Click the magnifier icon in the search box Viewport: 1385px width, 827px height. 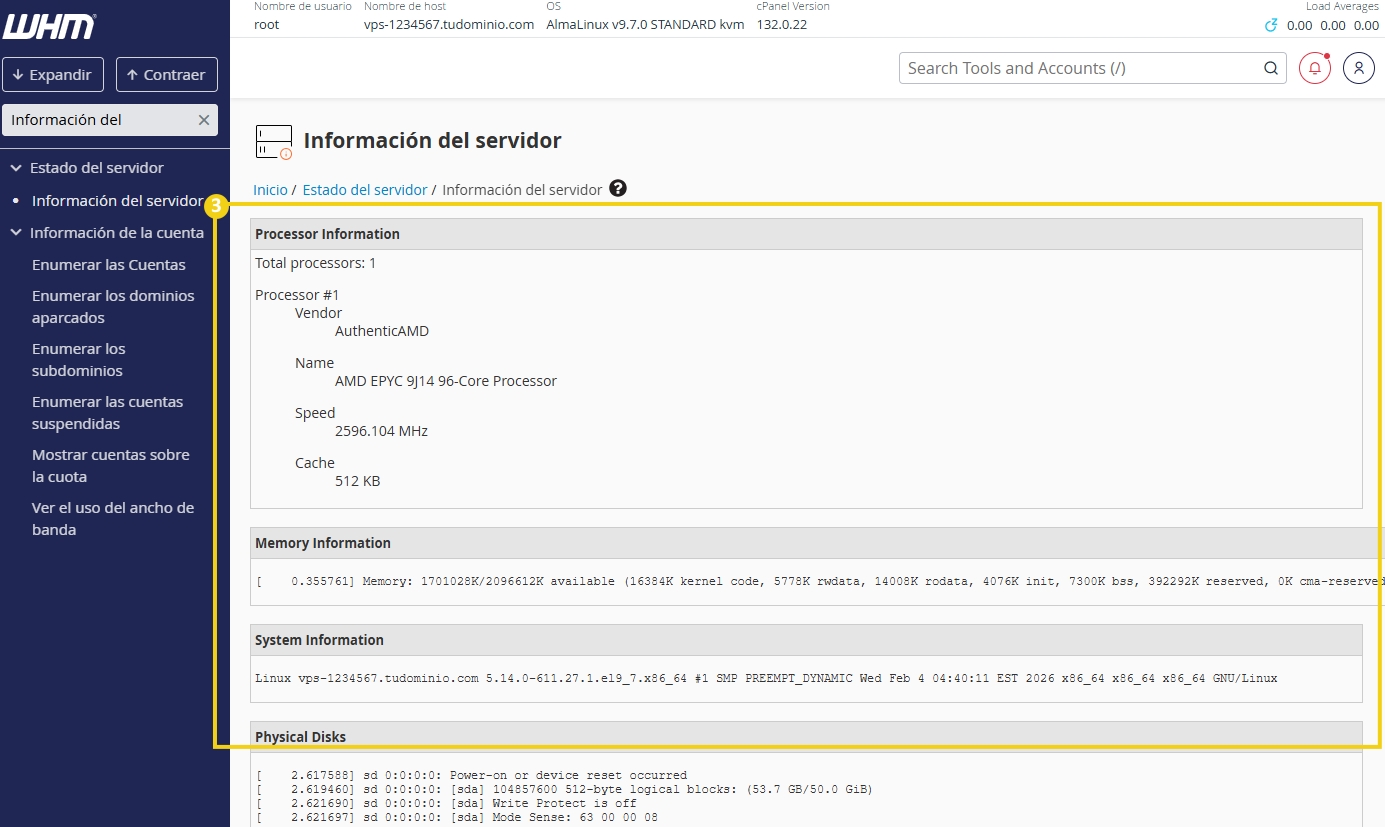click(x=1270, y=68)
